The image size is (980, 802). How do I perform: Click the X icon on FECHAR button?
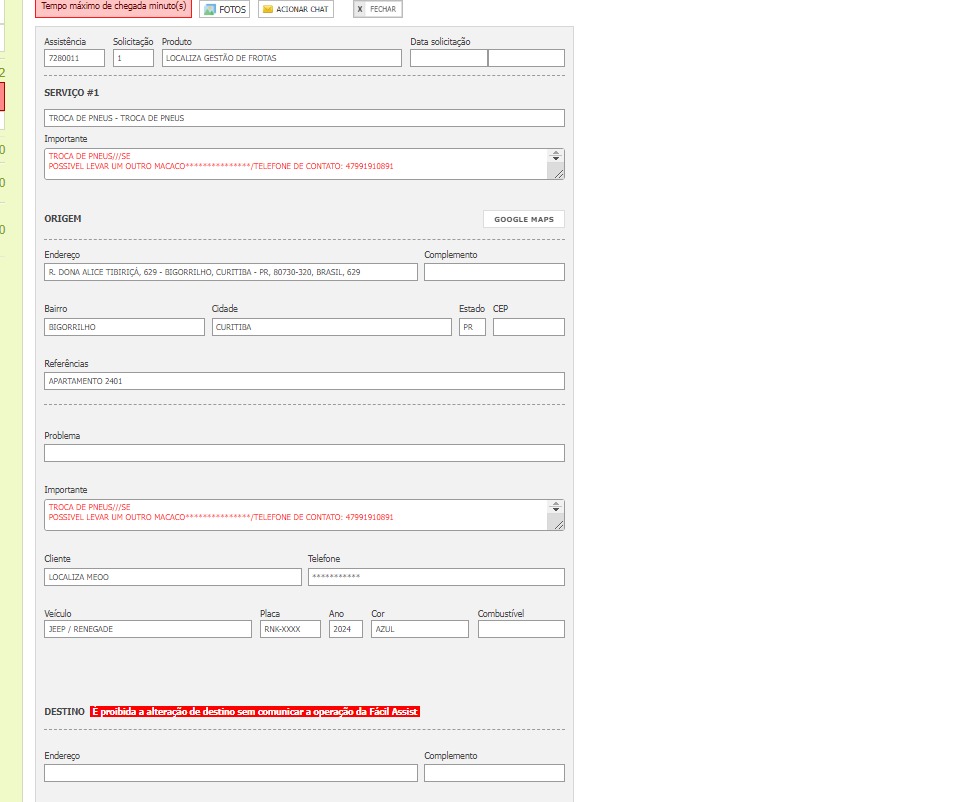point(359,9)
